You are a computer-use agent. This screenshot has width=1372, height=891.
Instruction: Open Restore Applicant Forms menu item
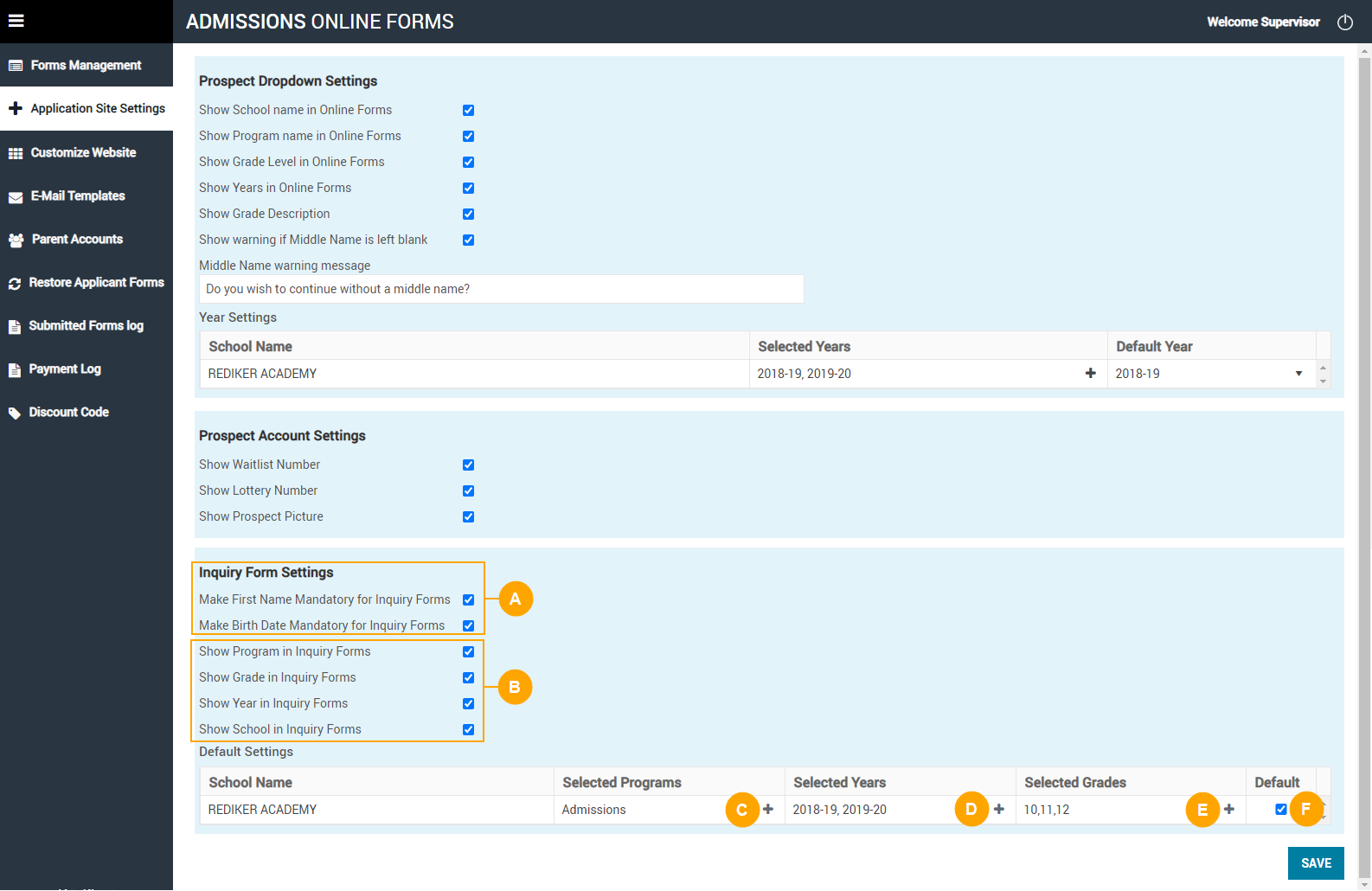[87, 282]
